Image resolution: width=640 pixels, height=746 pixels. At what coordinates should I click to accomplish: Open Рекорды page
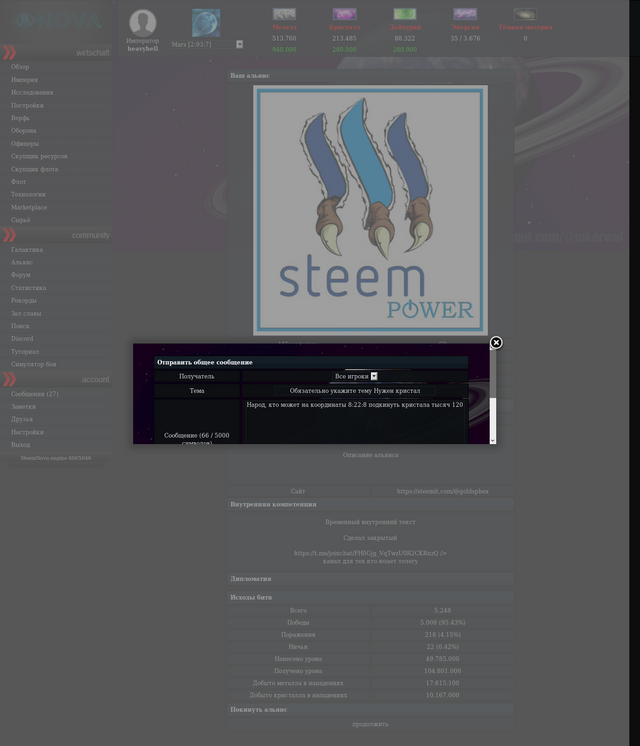(24, 300)
